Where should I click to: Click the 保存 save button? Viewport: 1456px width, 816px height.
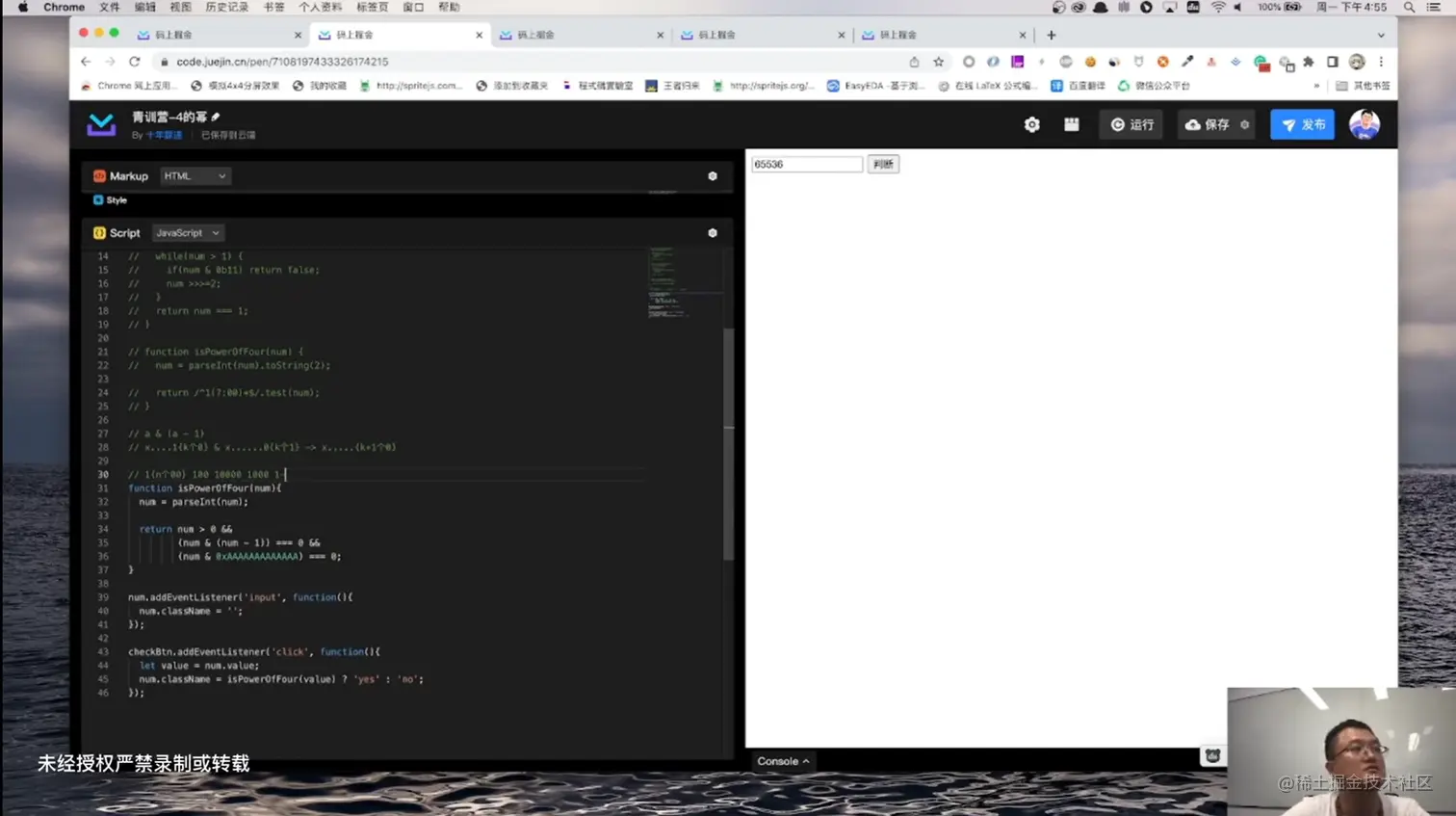pos(1208,124)
